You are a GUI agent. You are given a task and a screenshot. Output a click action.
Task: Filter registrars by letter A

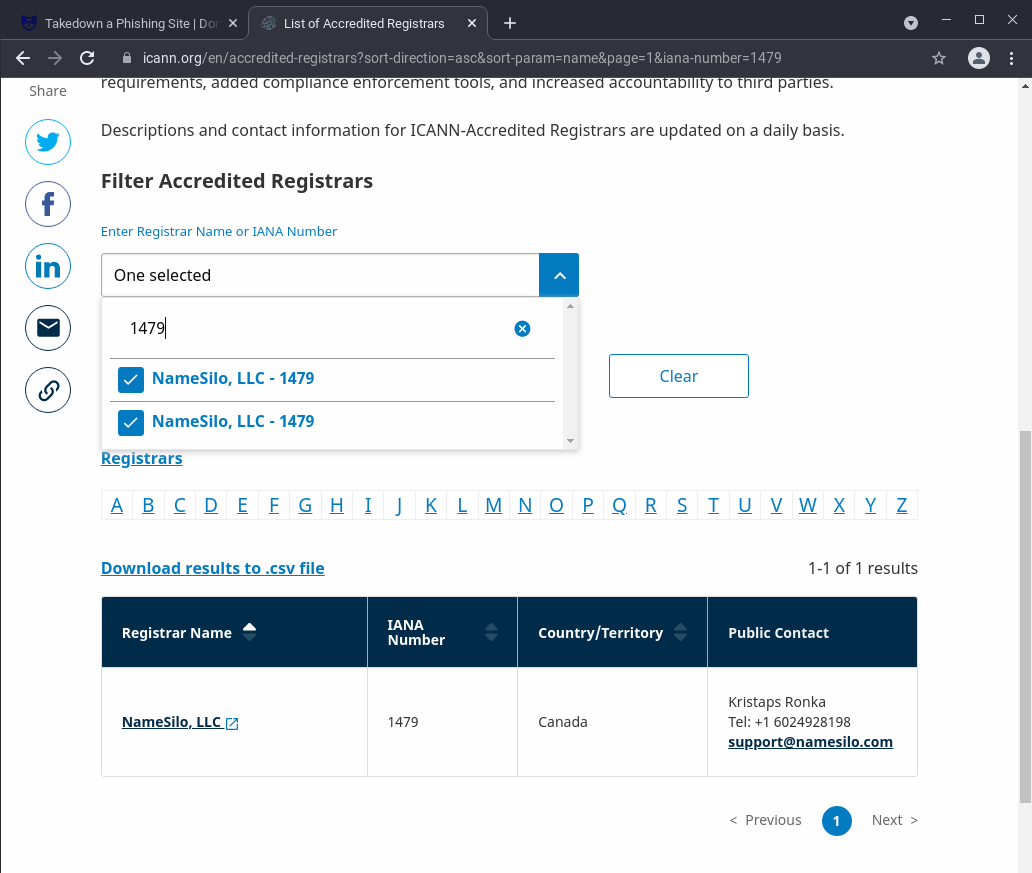coord(116,505)
